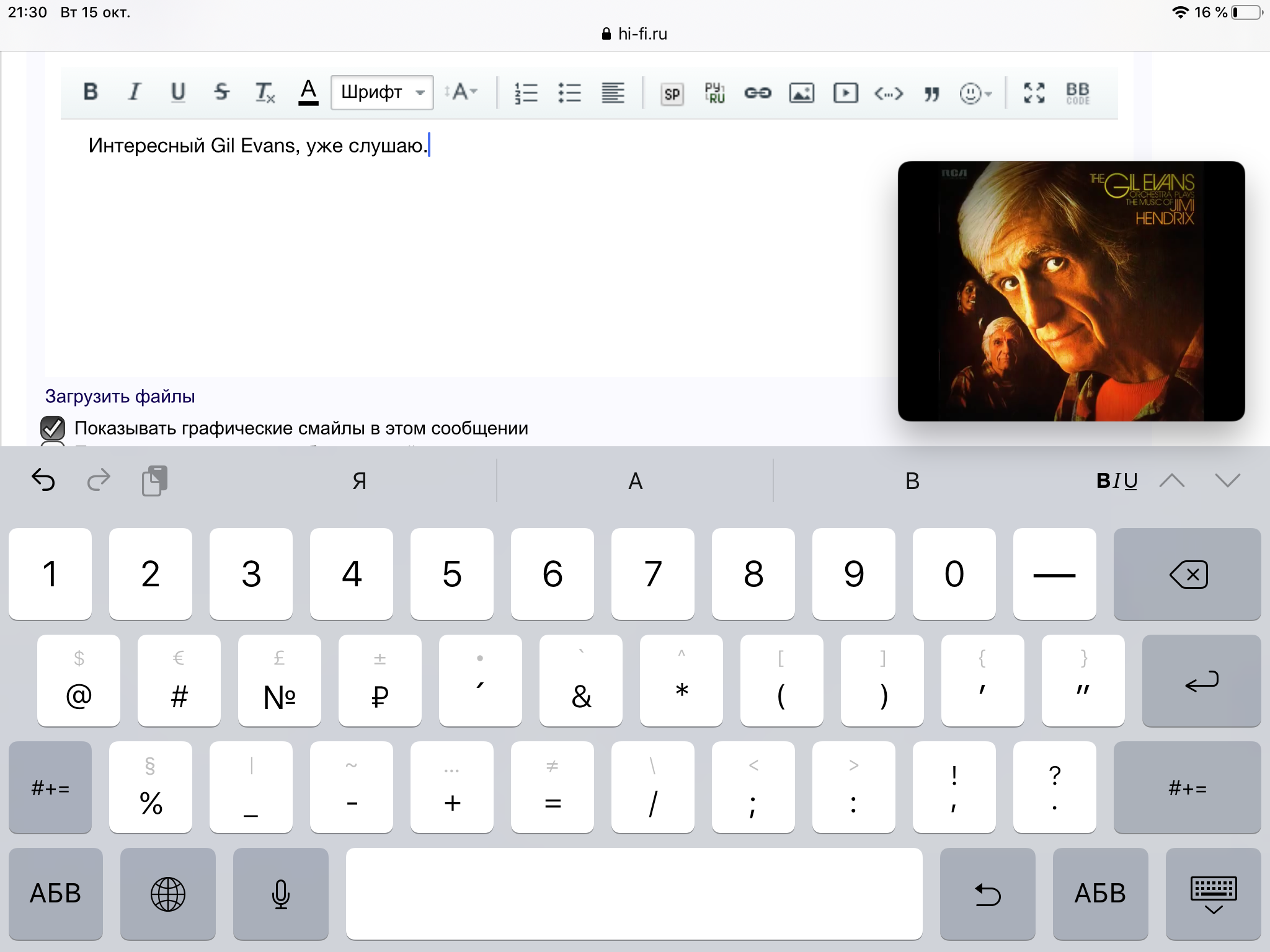This screenshot has width=1270, height=952.
Task: Expand the font size dropdown
Action: coord(461,92)
